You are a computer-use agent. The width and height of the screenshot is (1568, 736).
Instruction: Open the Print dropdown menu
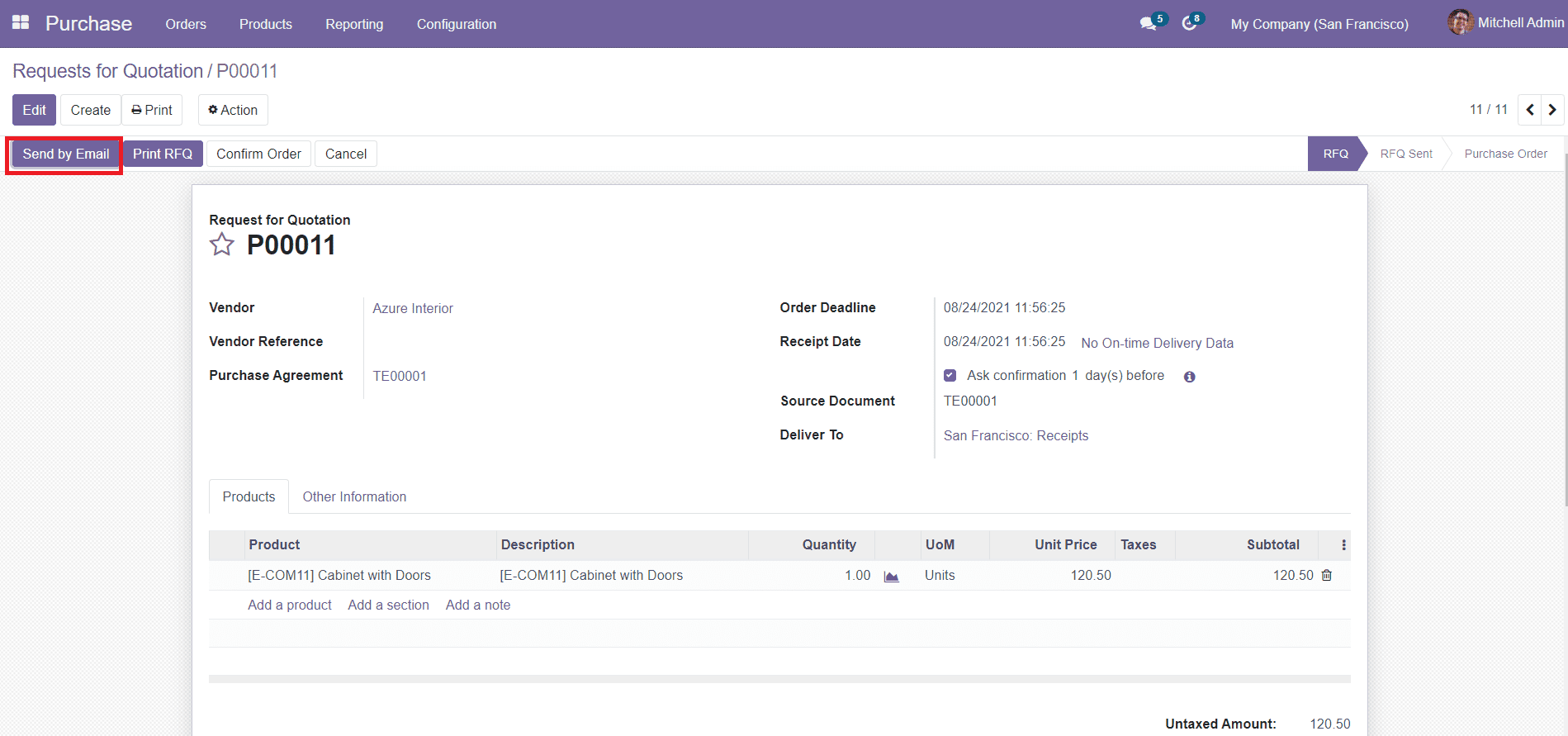click(152, 110)
